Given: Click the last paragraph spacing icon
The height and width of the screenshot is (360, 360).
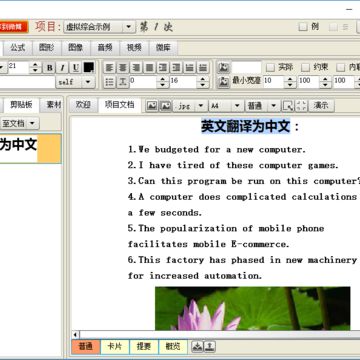Looking at the screenshot, I should coord(203,68).
